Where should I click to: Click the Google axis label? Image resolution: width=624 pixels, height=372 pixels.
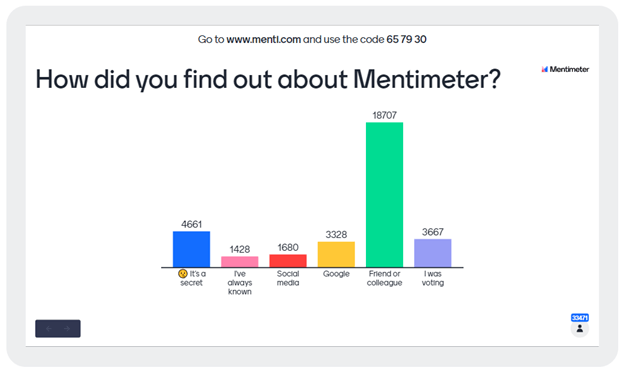pyautogui.click(x=336, y=274)
